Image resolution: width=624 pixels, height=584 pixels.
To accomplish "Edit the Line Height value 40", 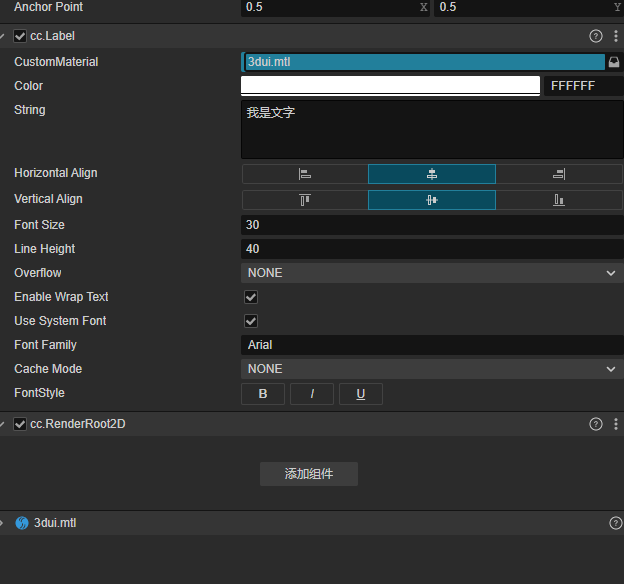I will (x=432, y=249).
